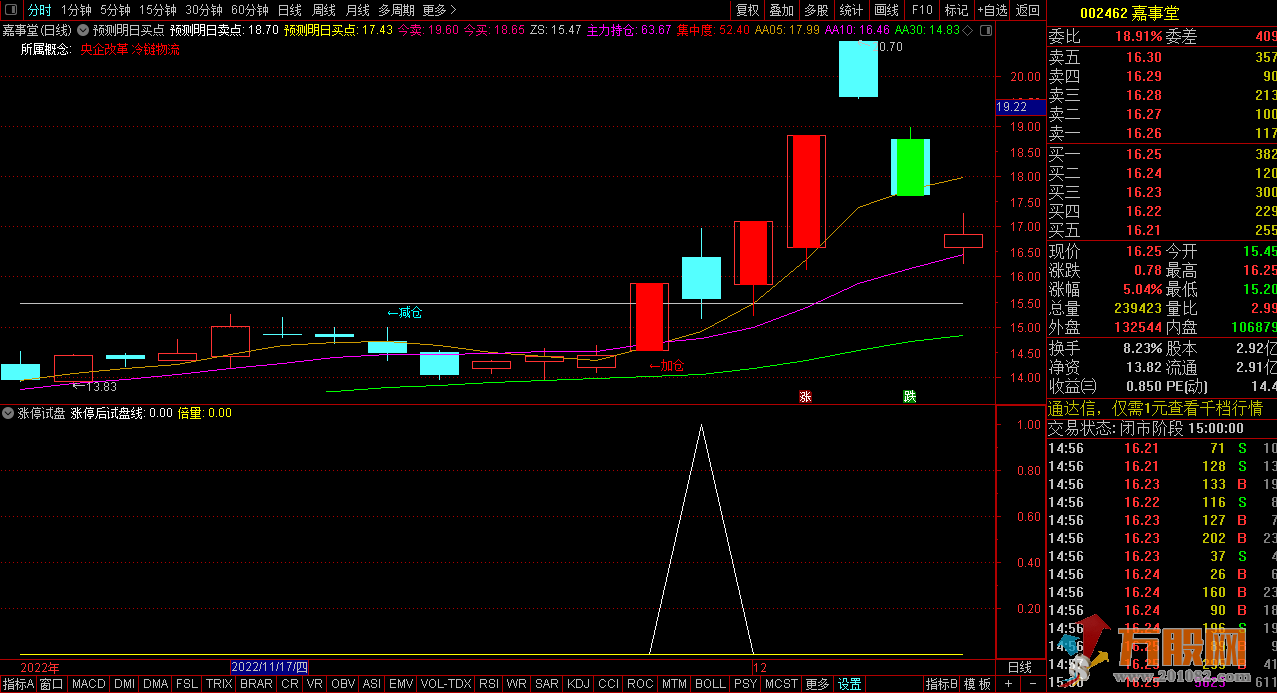Click the 叠加 overlay button
Screen dimensions: 1277x693
click(x=782, y=10)
